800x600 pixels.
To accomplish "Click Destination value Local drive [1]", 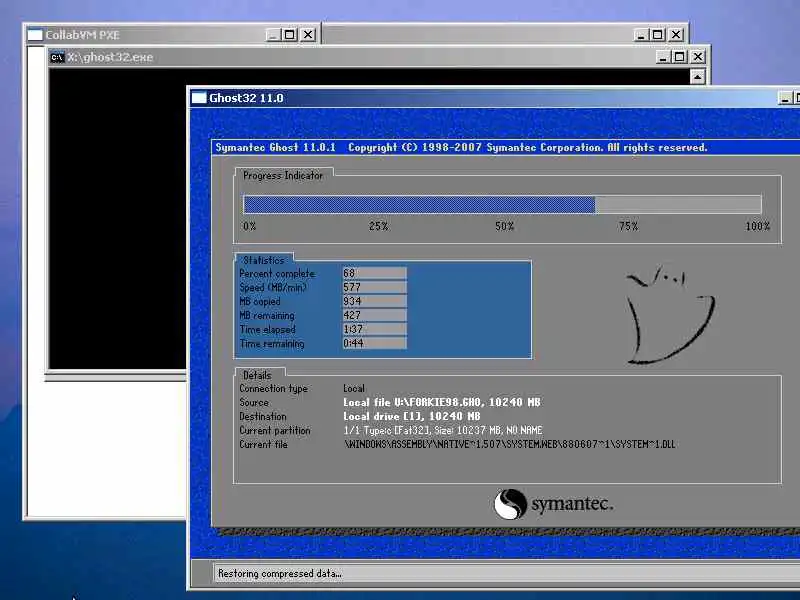I will pos(411,416).
